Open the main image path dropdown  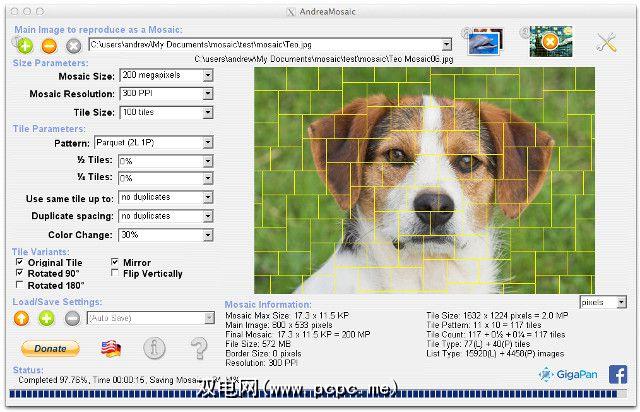tap(447, 44)
